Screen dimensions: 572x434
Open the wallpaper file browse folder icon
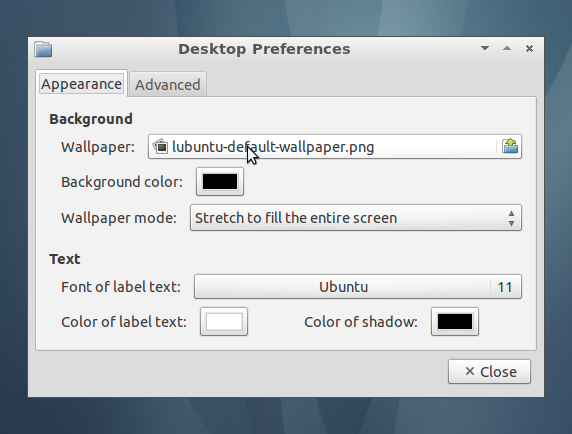[x=510, y=147]
